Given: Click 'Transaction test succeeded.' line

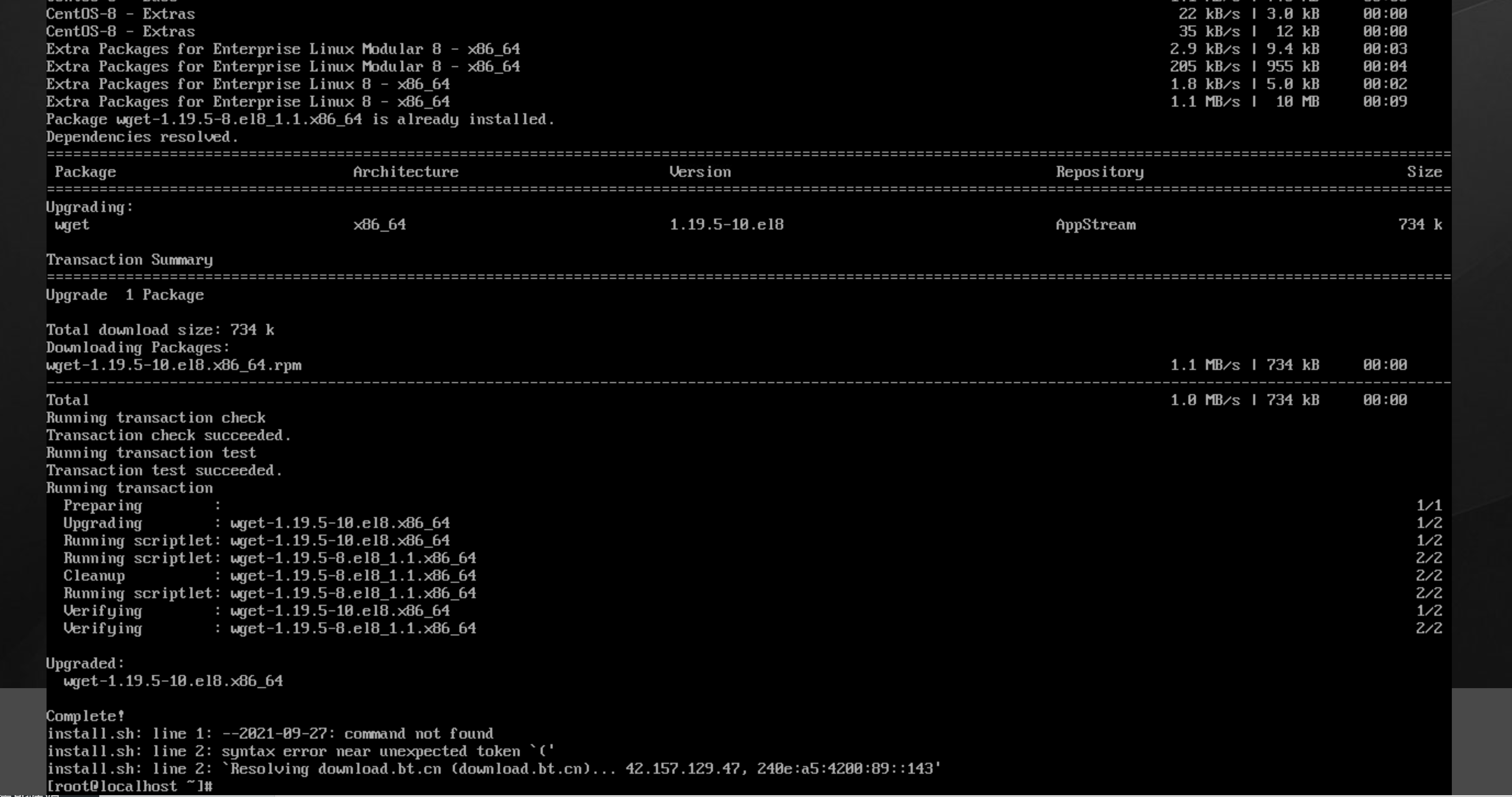Looking at the screenshot, I should pyautogui.click(x=164, y=470).
